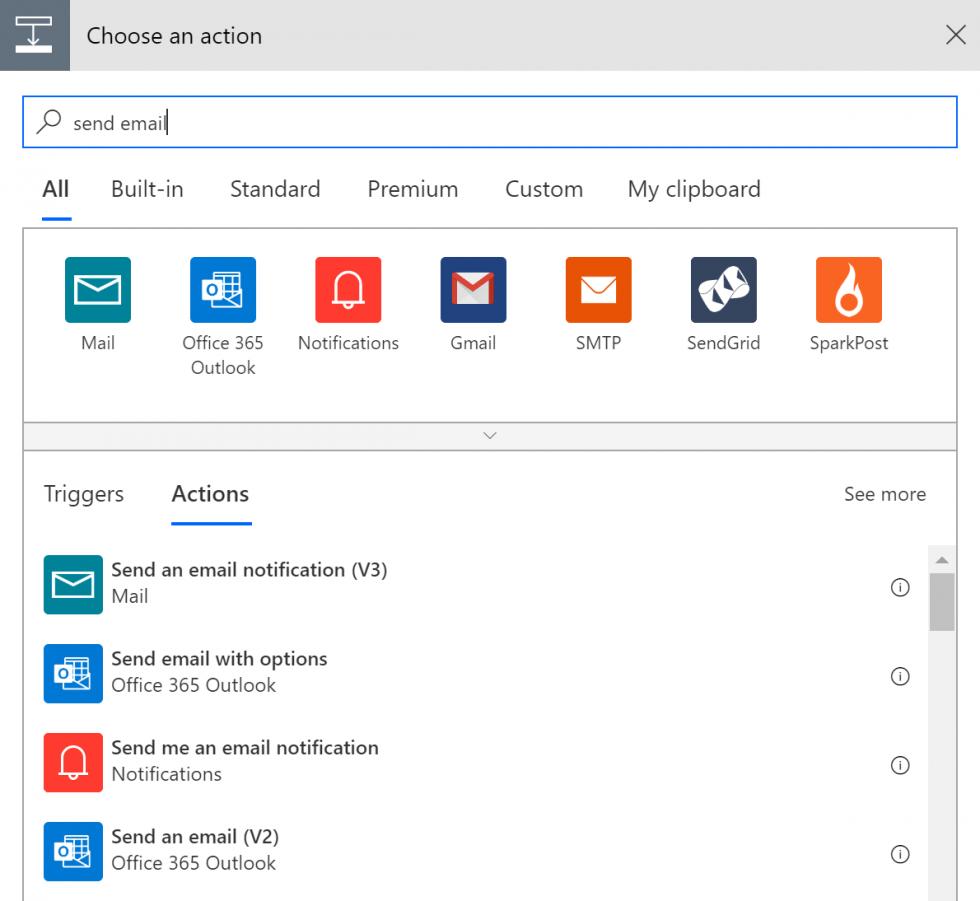
Task: Choose the SendGrid connector icon
Action: click(724, 290)
